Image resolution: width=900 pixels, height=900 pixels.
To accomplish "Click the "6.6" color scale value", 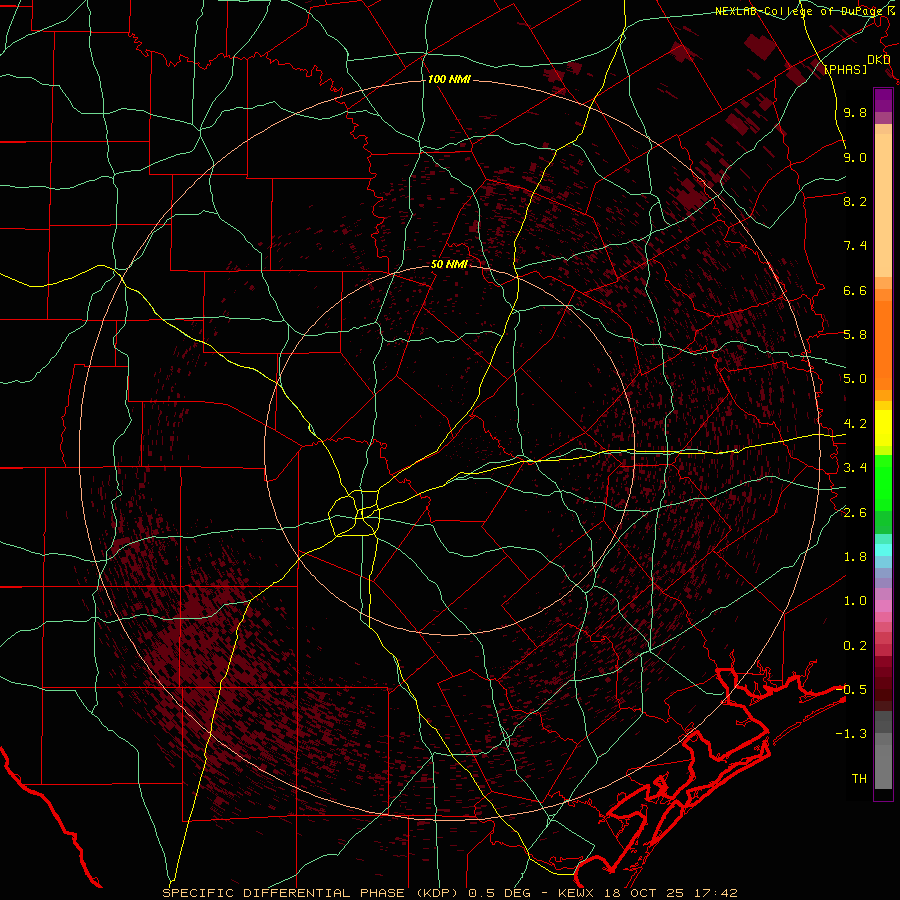I will [x=855, y=290].
